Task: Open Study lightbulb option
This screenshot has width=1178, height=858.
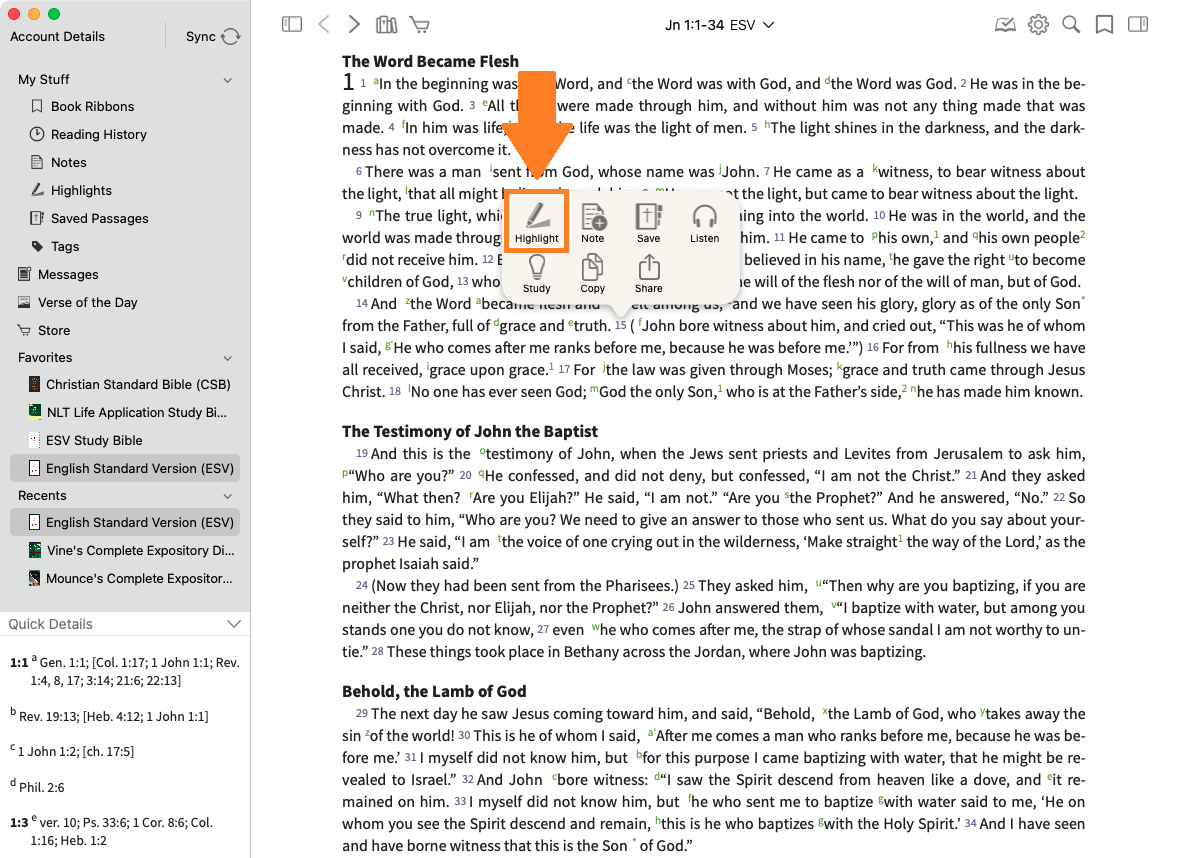Action: [537, 273]
